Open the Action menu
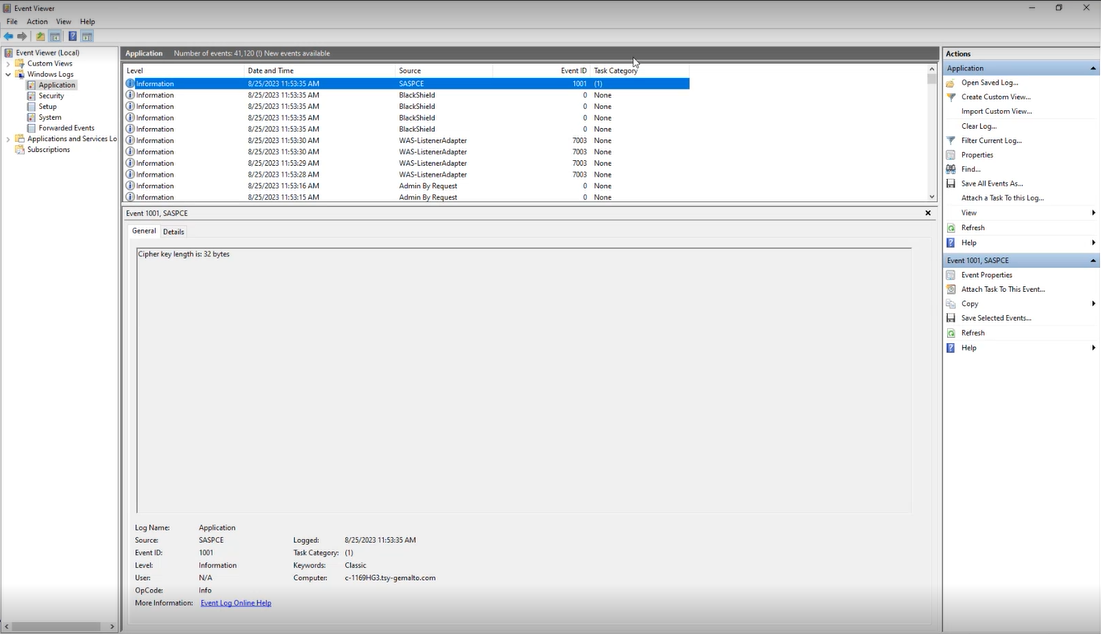 click(x=37, y=21)
